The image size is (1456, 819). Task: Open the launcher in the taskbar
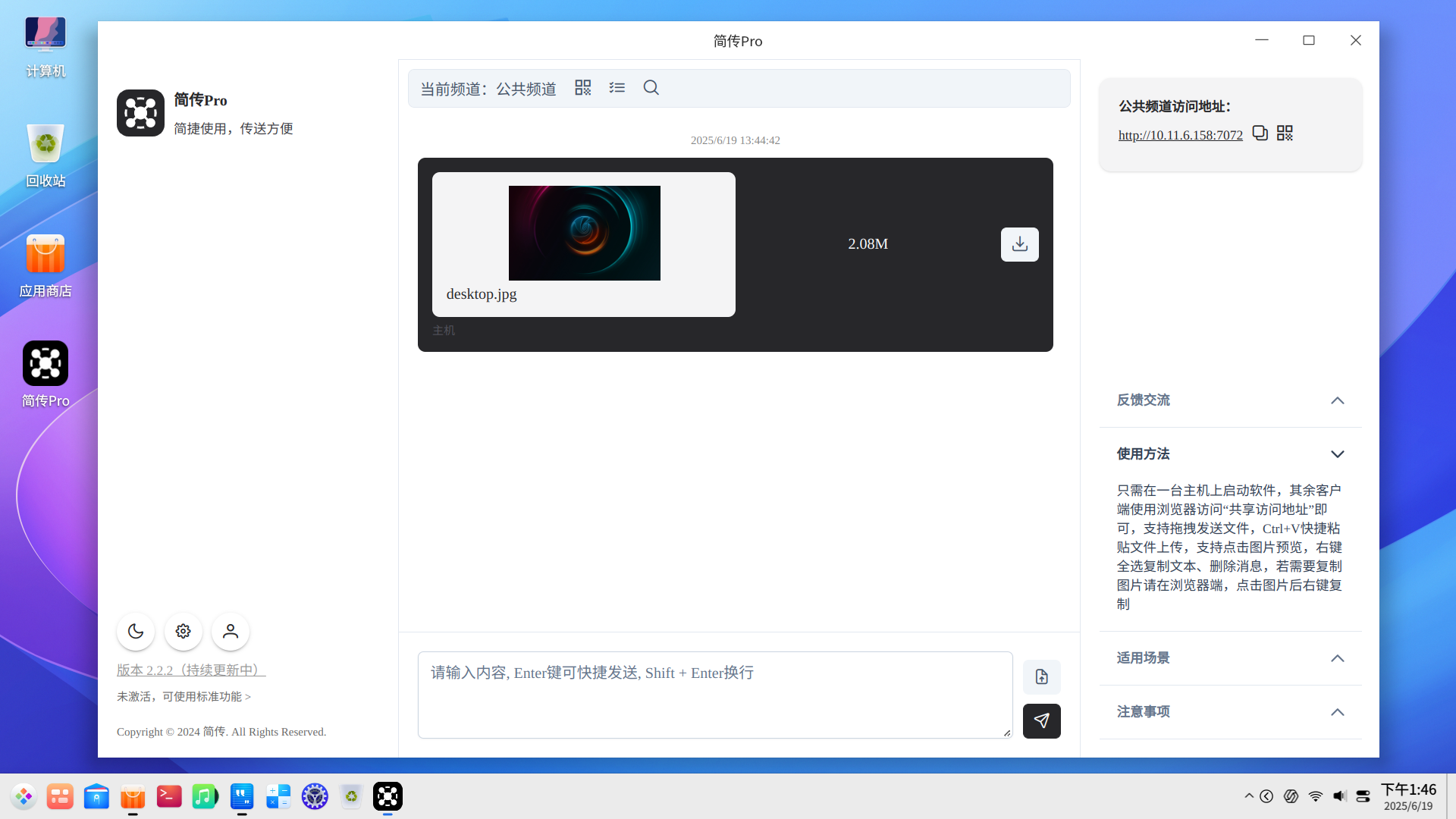[x=24, y=796]
